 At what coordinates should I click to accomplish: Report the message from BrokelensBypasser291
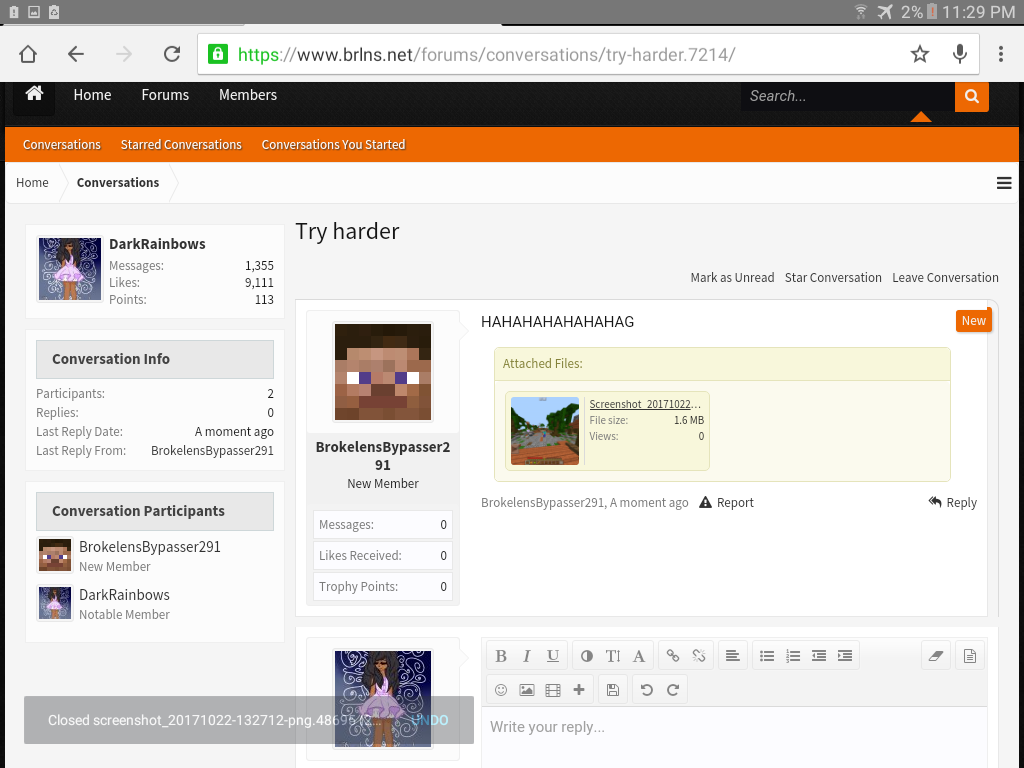point(726,502)
